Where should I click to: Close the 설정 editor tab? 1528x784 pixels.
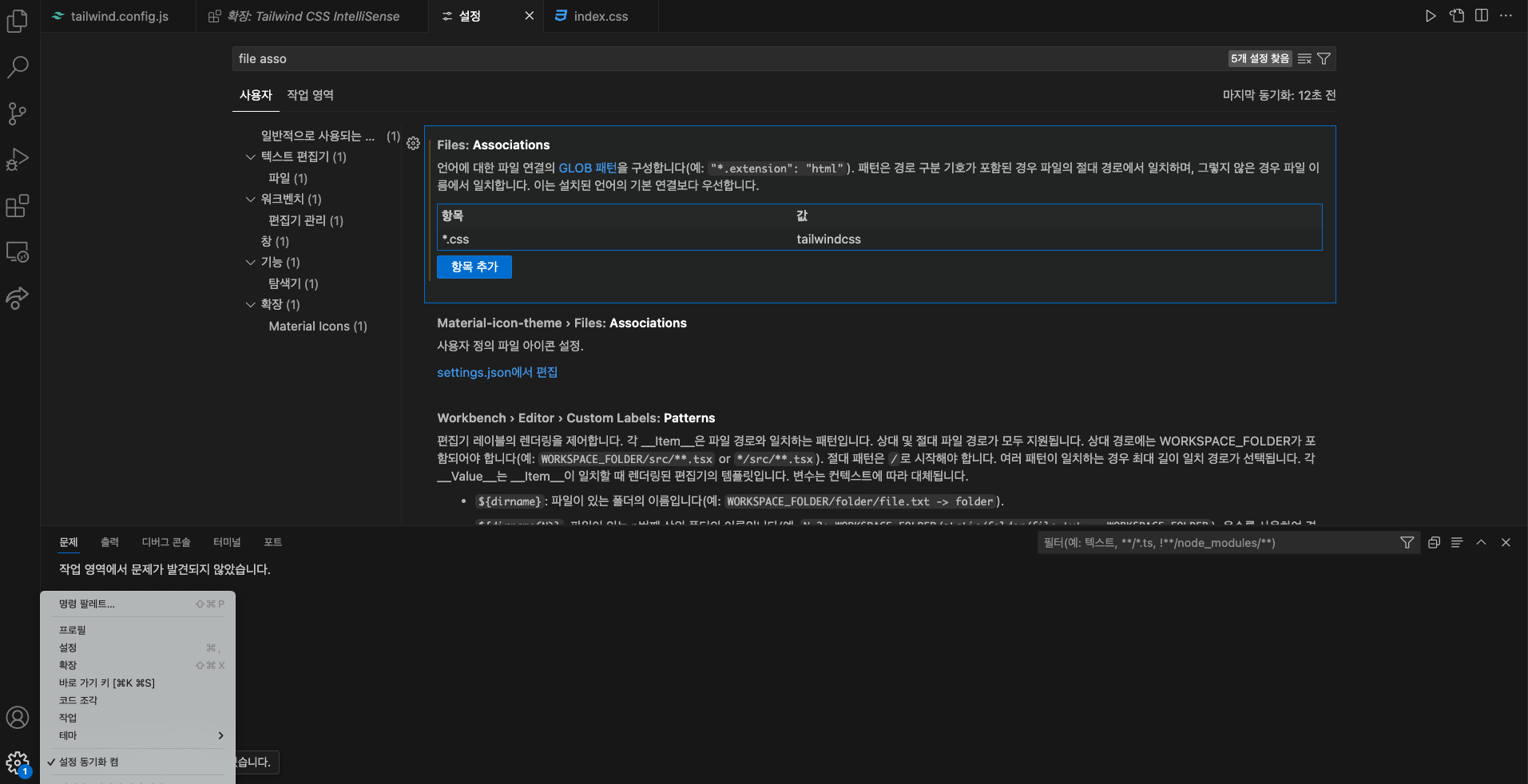tap(529, 16)
